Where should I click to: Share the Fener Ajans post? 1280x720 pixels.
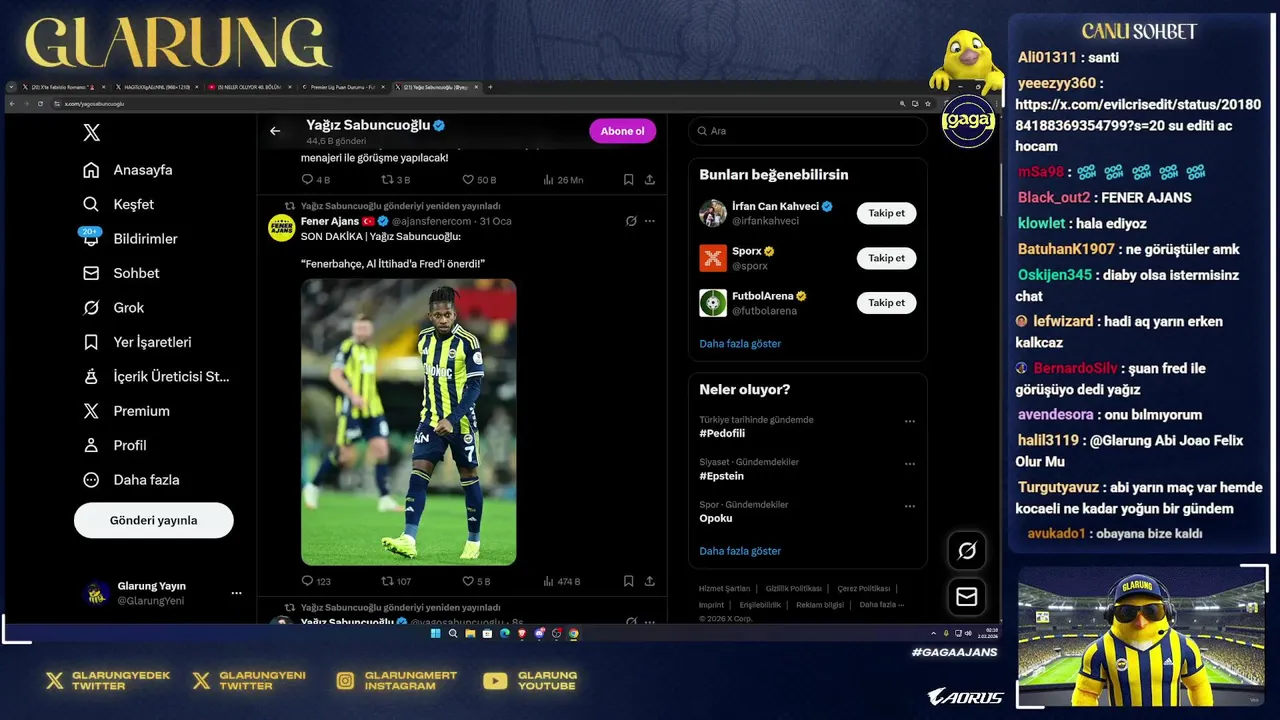650,581
